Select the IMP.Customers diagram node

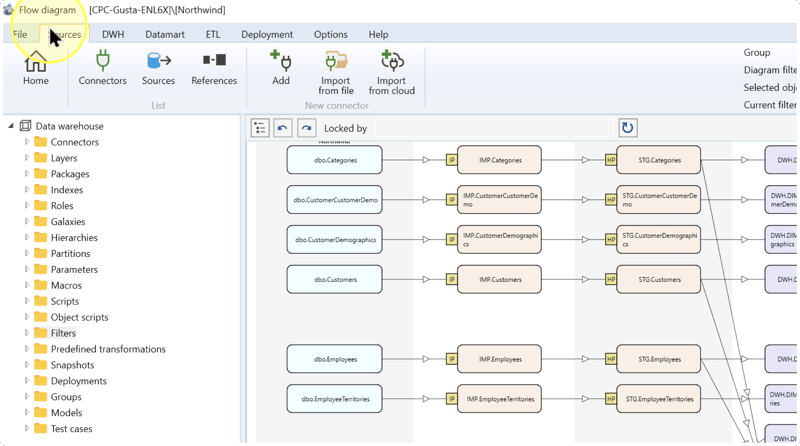click(499, 280)
